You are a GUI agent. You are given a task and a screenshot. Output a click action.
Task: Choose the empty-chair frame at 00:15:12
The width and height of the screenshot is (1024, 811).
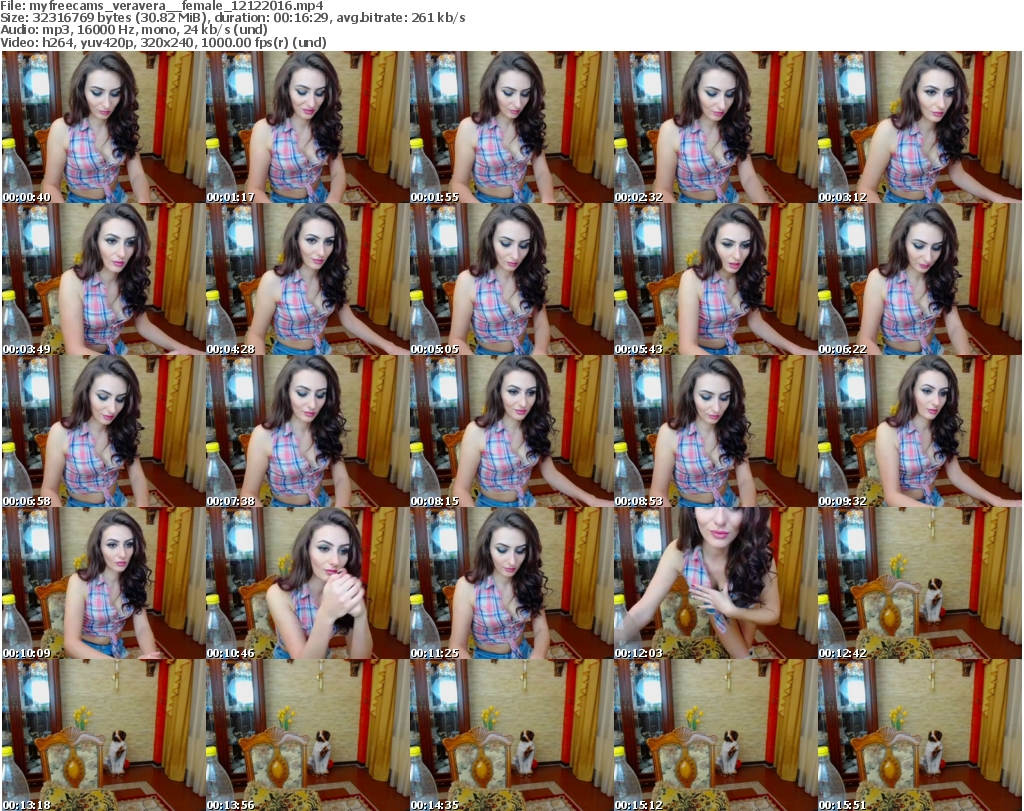click(715, 735)
